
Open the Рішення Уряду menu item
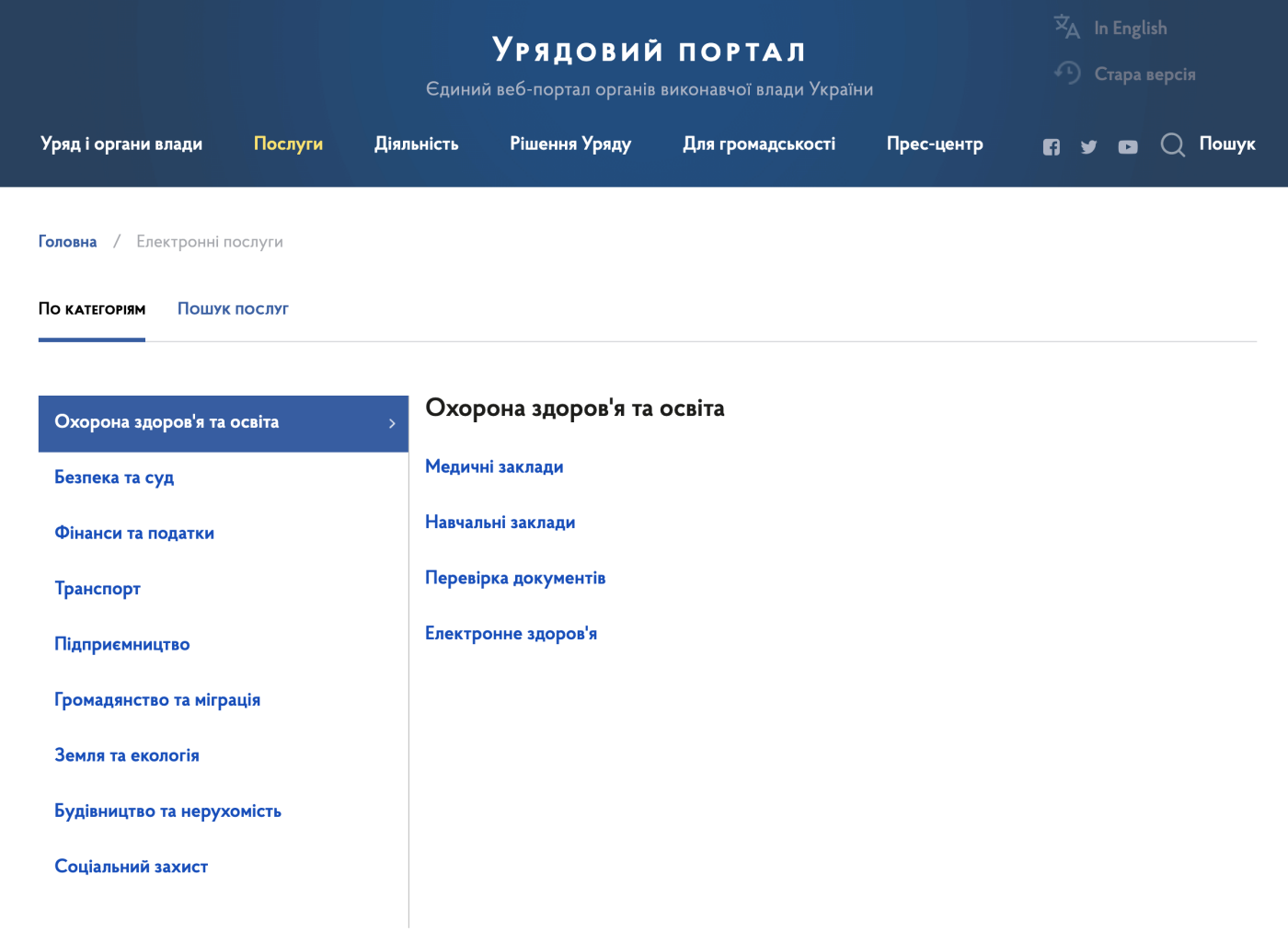coord(570,144)
